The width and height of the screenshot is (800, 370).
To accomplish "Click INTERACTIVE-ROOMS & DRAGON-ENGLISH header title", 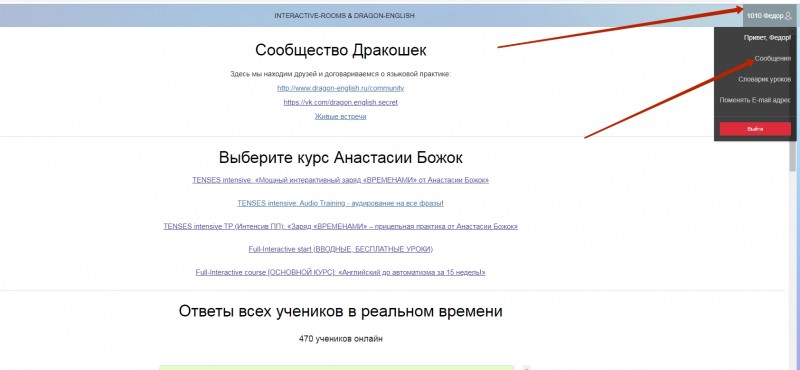I will [x=344, y=16].
